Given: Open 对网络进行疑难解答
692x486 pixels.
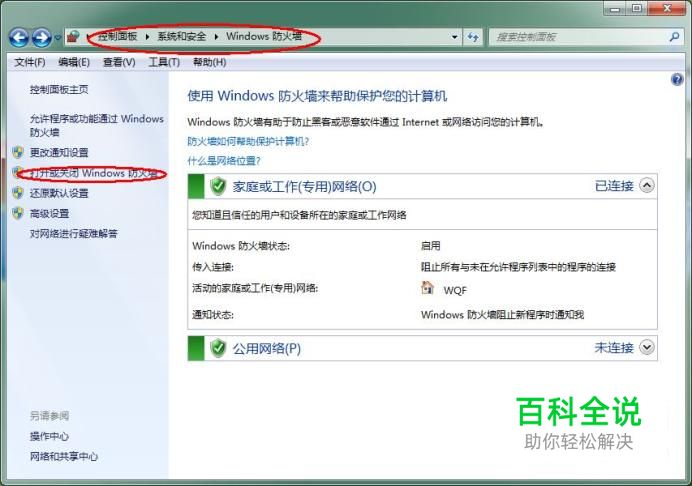Looking at the screenshot, I should 74,234.
